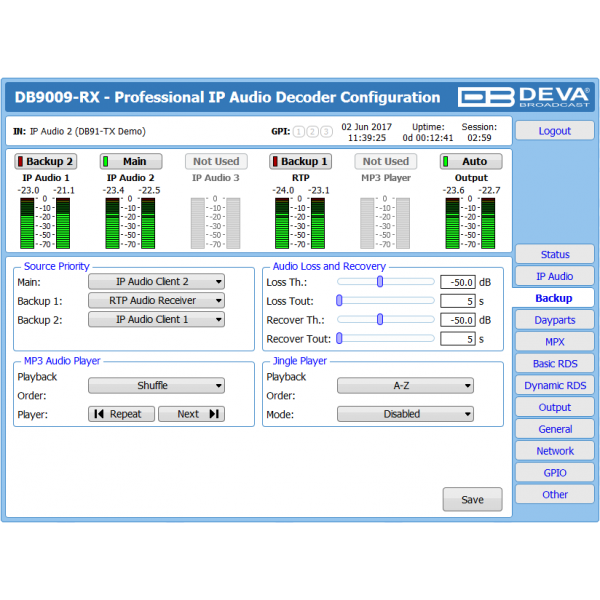Click the Loss Th. slider handle
Image resolution: width=600 pixels, height=600 pixels.
point(380,282)
